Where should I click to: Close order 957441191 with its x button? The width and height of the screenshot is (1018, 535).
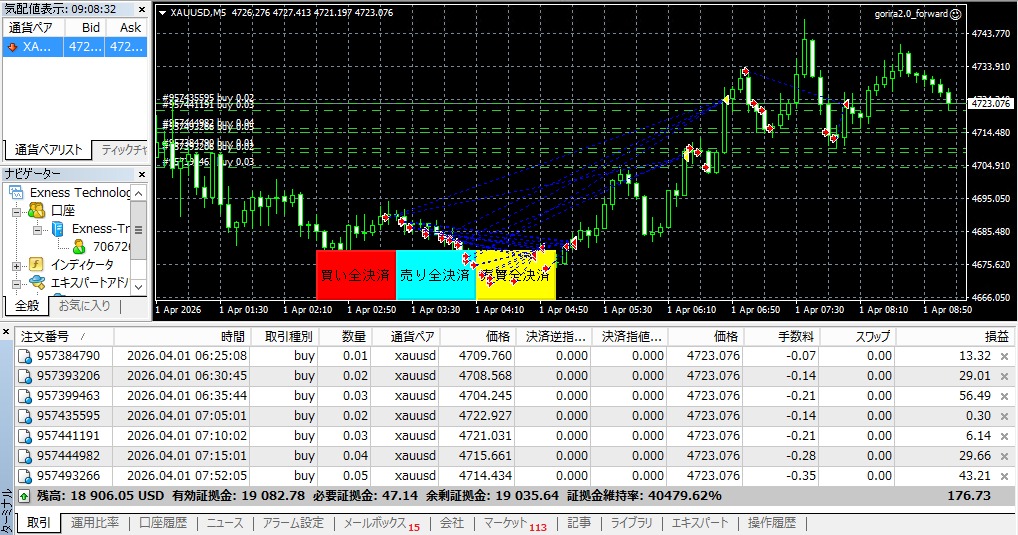coord(1004,436)
